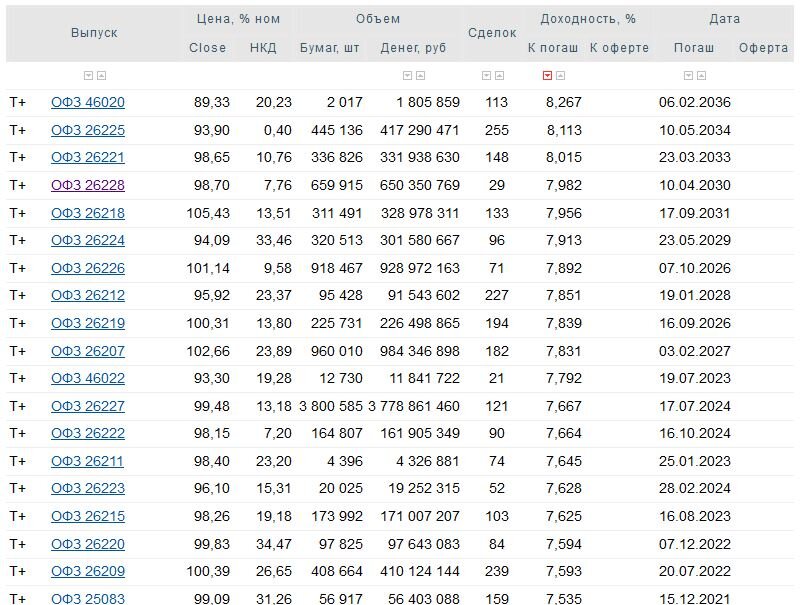Open the ОФЗ 46022 bond link
Image resolution: width=800 pixels, height=605 pixels.
click(88, 379)
